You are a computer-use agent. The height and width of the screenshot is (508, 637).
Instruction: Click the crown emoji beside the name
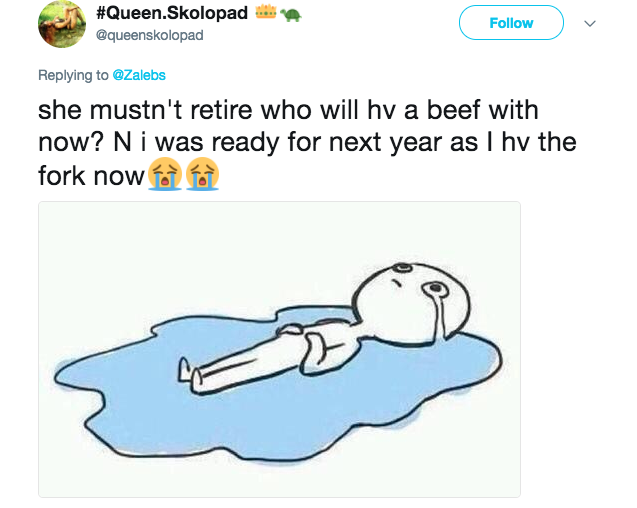(x=266, y=12)
